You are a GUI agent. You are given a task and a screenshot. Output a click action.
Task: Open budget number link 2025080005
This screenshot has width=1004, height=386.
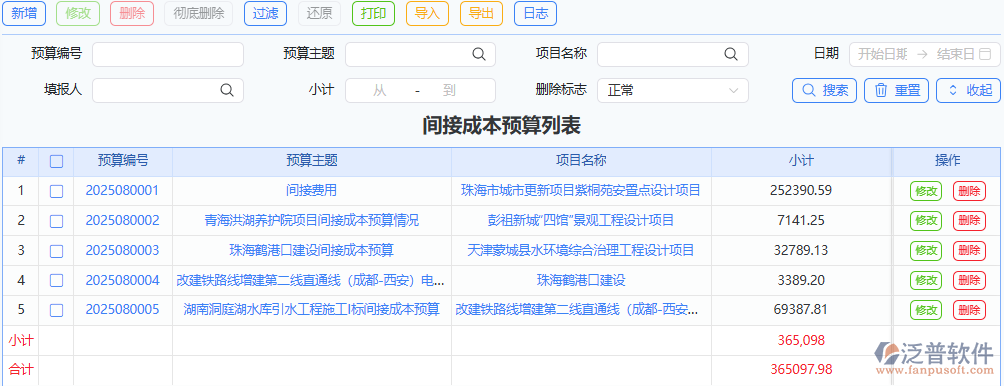click(x=122, y=310)
